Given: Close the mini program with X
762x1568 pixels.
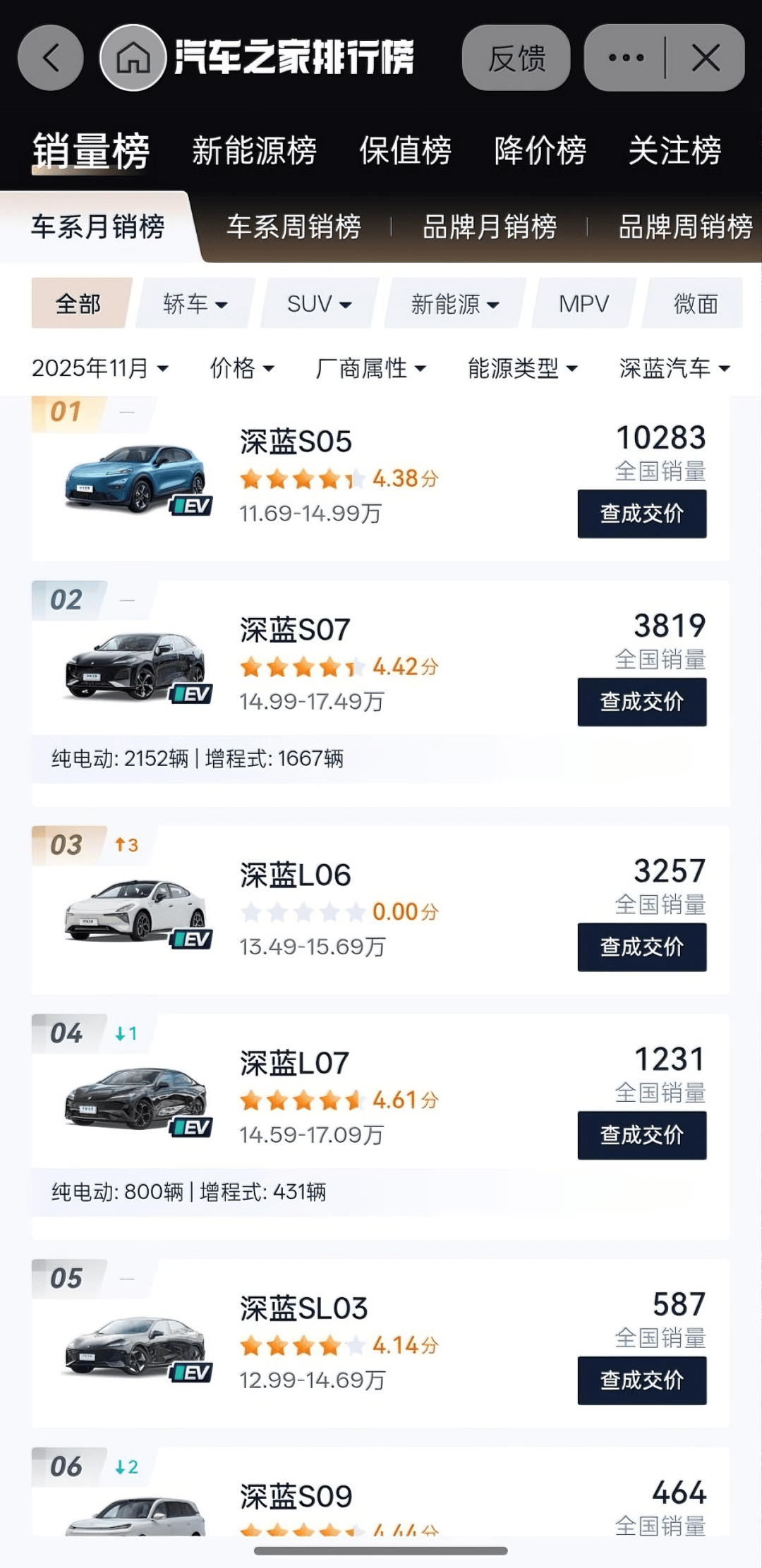Looking at the screenshot, I should coord(706,58).
